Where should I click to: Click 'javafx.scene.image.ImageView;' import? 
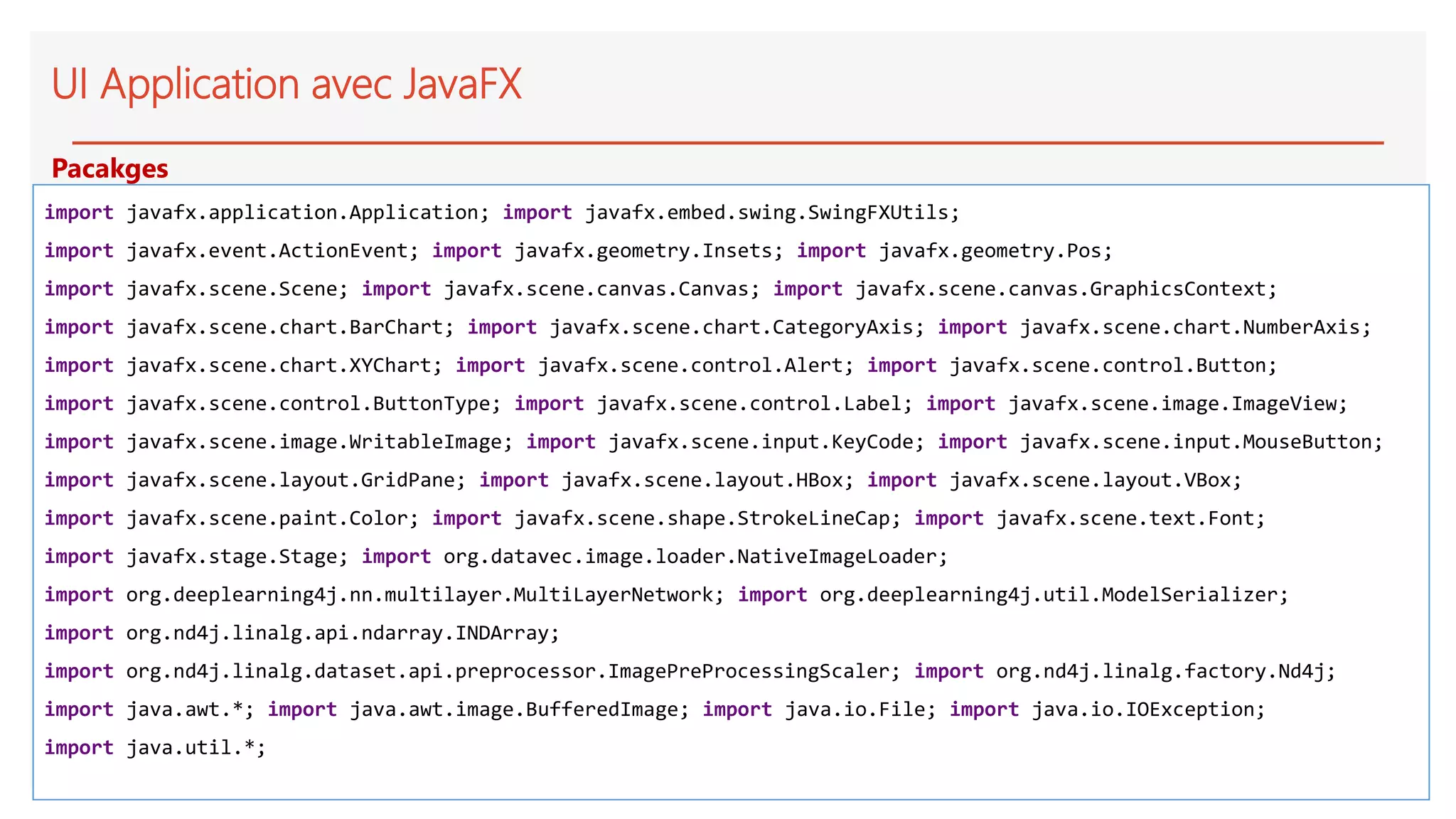(x=1178, y=405)
